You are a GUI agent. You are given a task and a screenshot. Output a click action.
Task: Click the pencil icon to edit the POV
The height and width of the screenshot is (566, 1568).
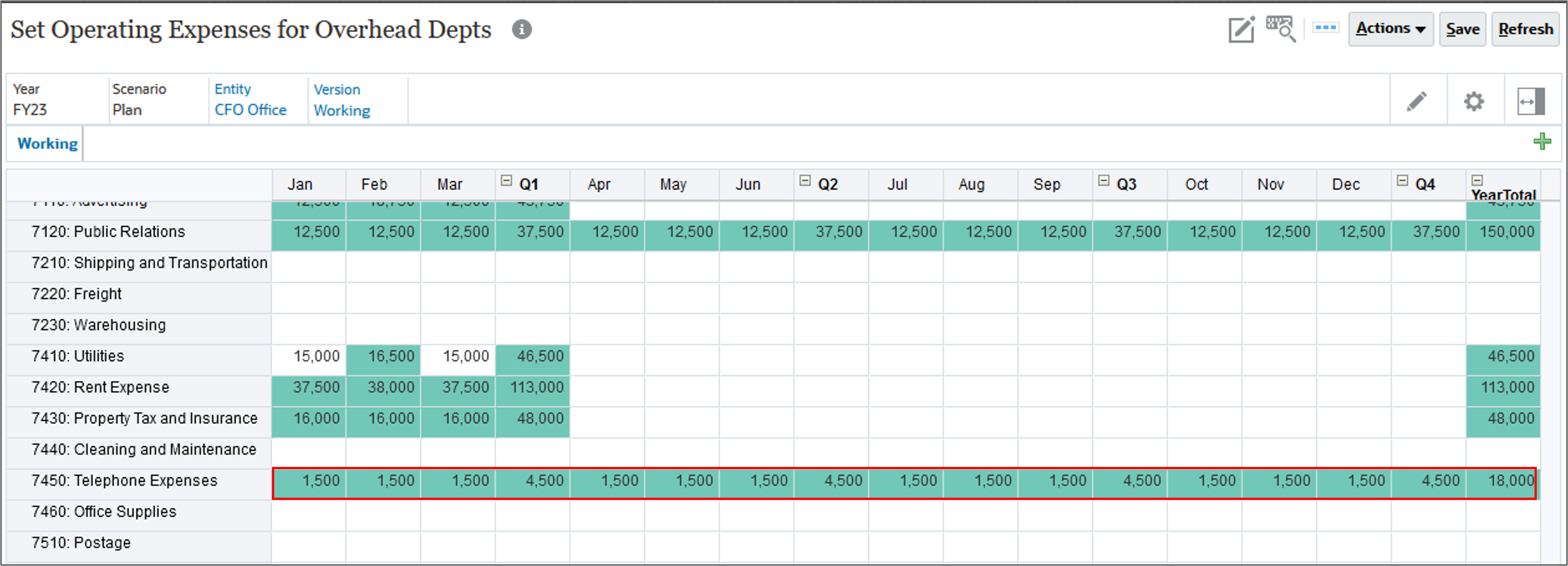(1417, 100)
